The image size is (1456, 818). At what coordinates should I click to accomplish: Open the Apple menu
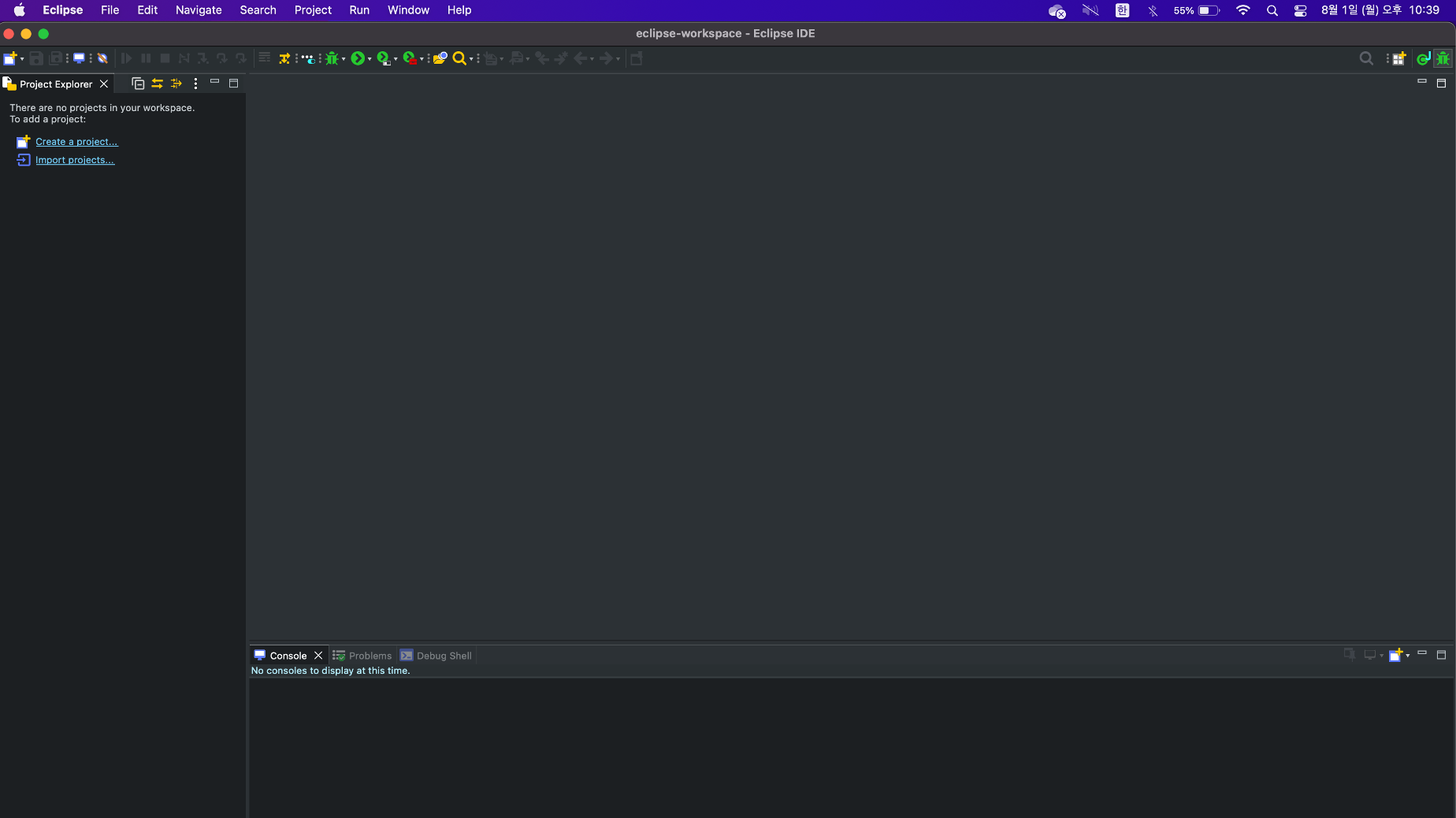click(x=19, y=10)
